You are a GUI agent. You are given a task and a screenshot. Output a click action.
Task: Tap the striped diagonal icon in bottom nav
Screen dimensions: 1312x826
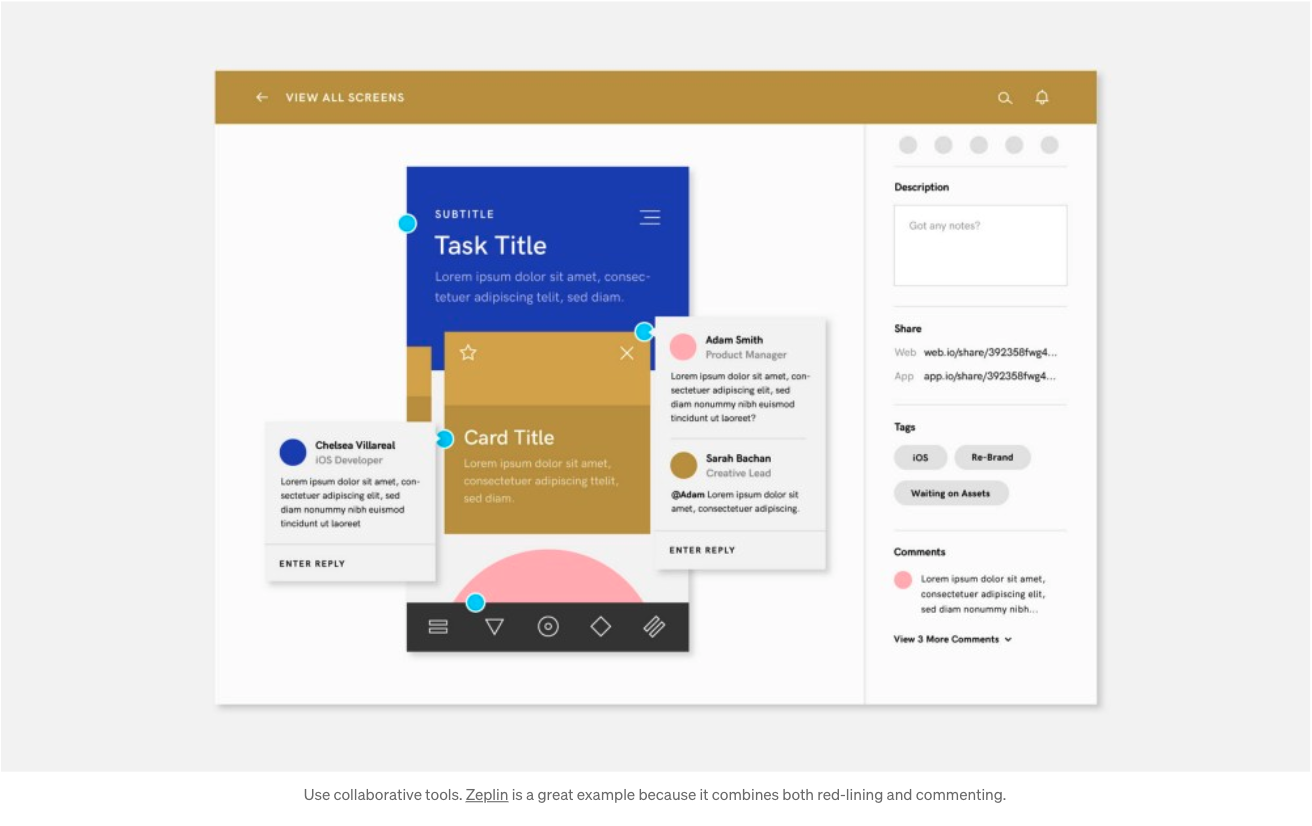(654, 627)
